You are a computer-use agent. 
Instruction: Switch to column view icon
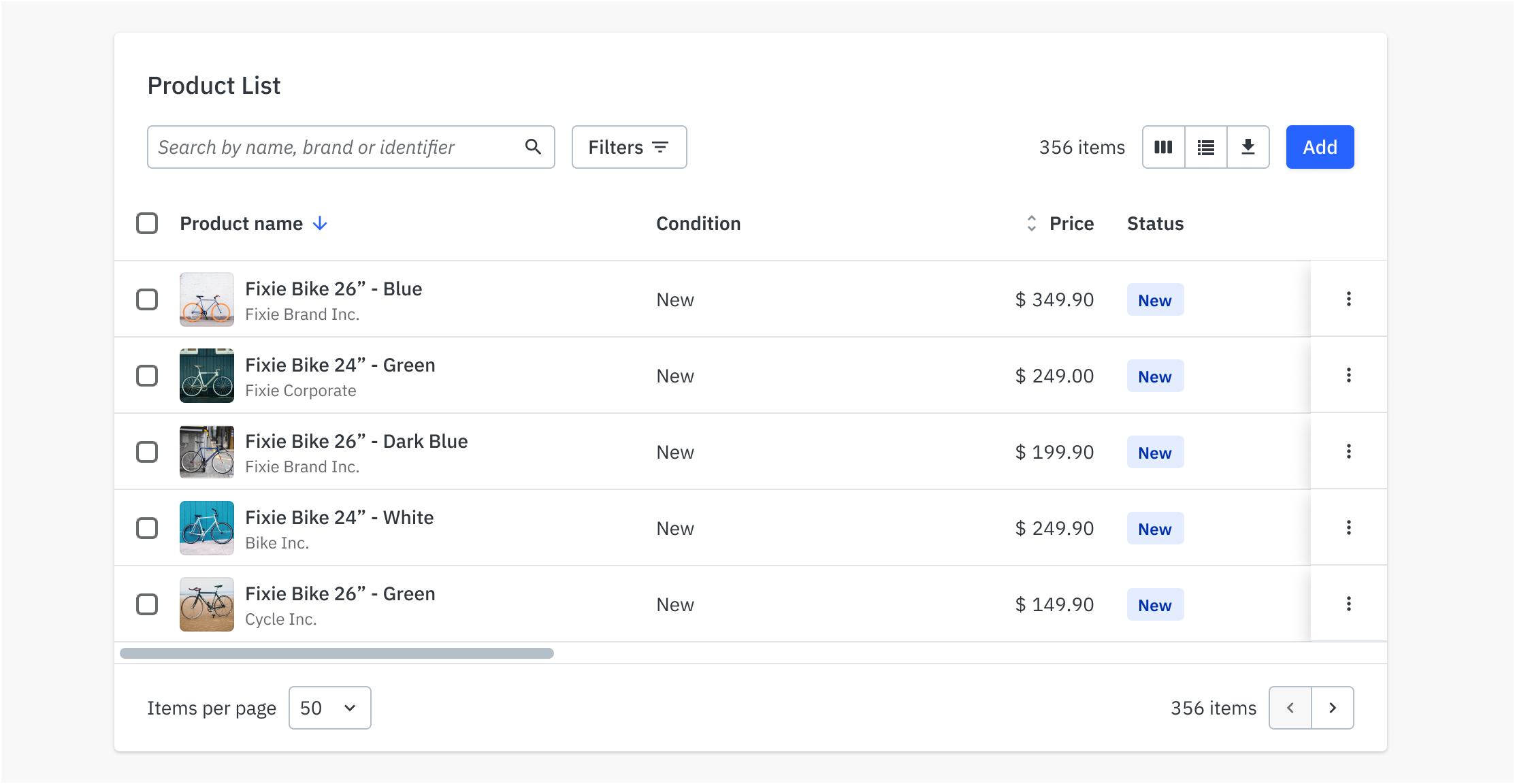click(1163, 147)
